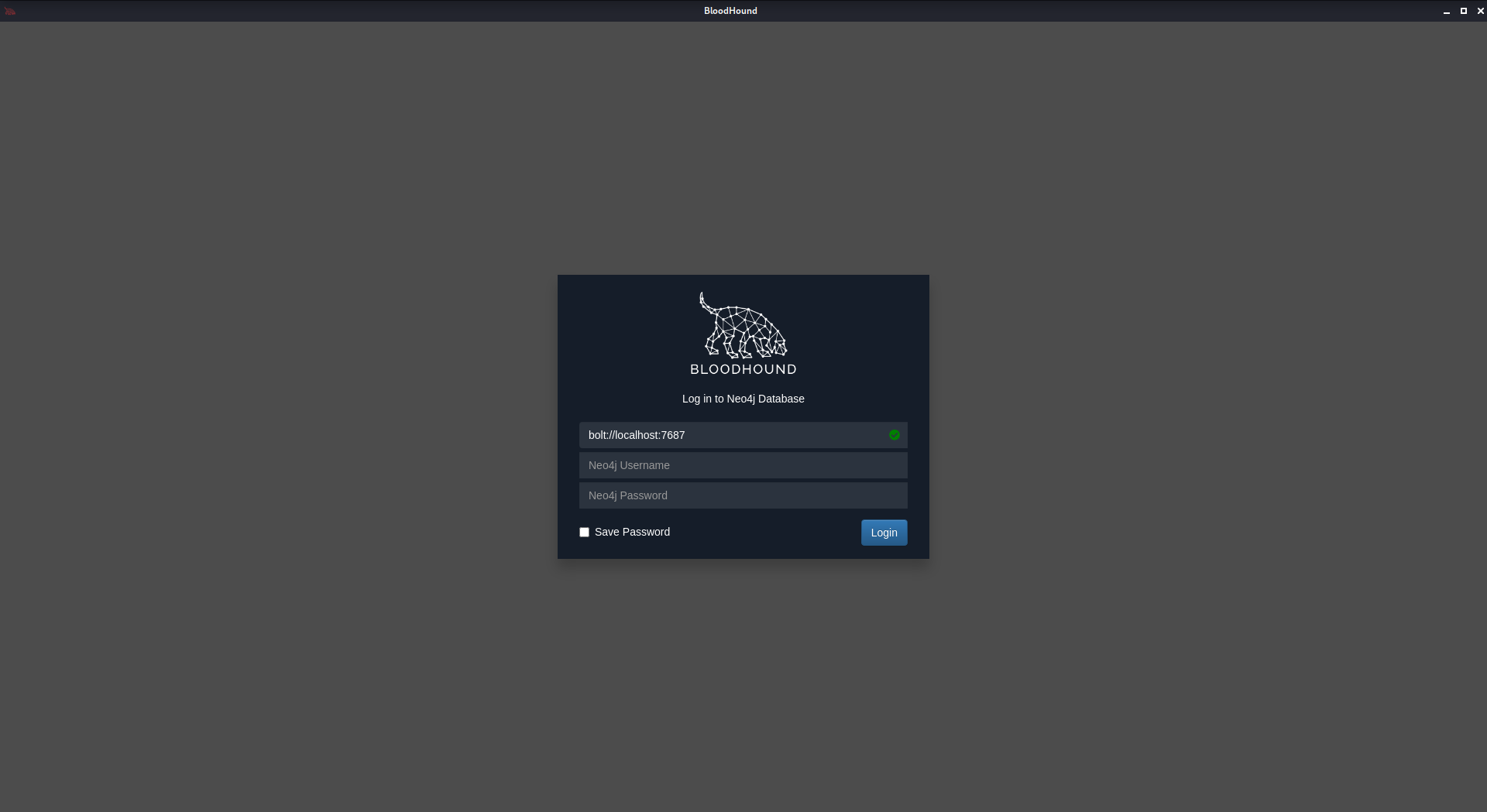
Task: Click empty panel space between Save Password and Login
Action: pos(765,533)
